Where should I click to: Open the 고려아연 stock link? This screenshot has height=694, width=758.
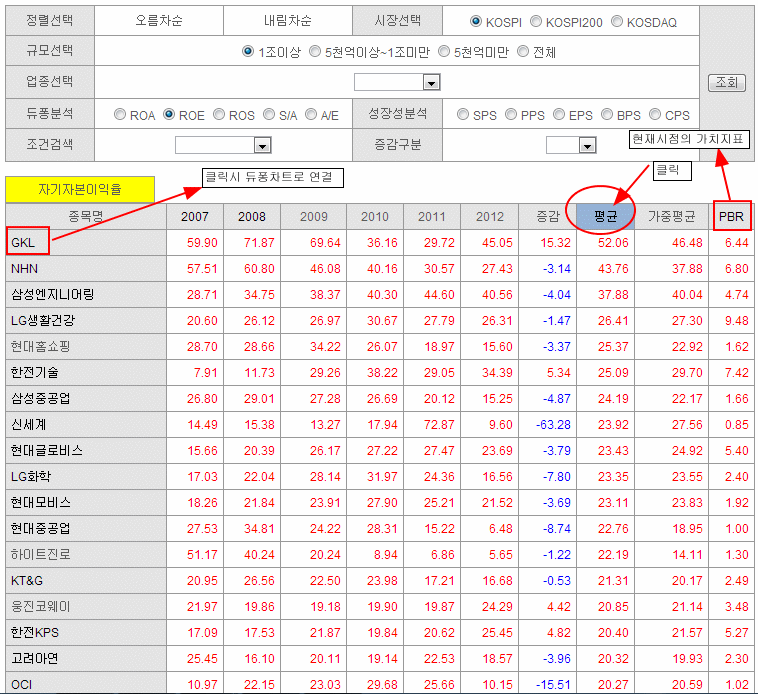click(35, 658)
